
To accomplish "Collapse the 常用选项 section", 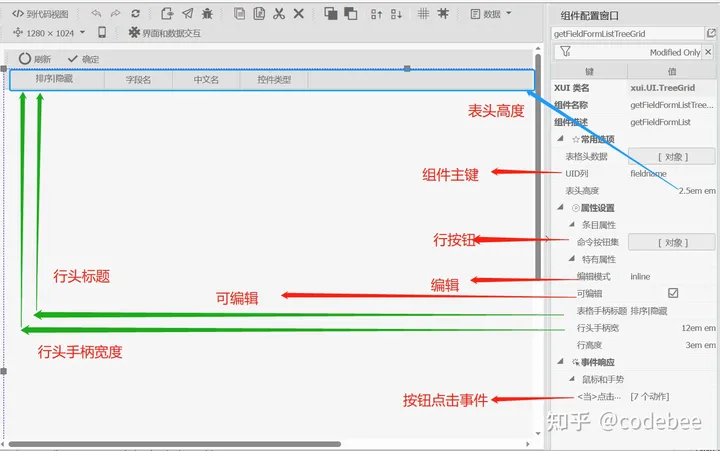I will click(560, 139).
